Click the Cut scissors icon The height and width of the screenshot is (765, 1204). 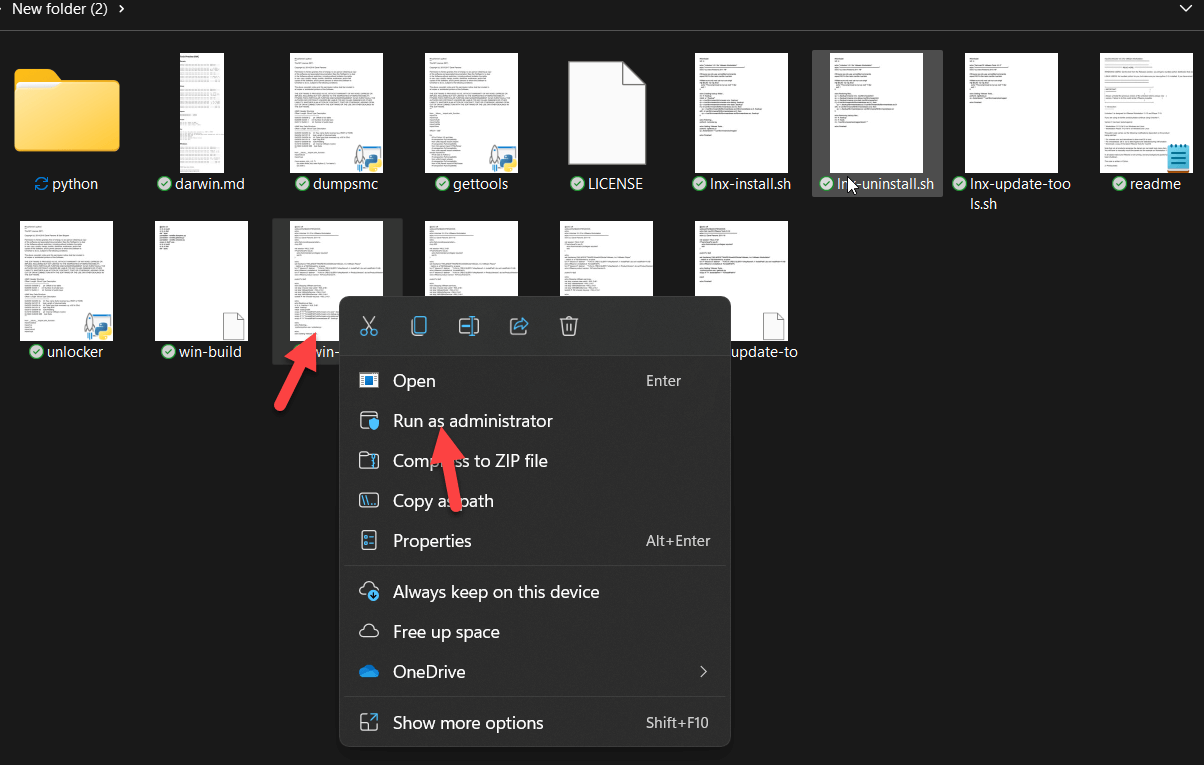point(369,326)
